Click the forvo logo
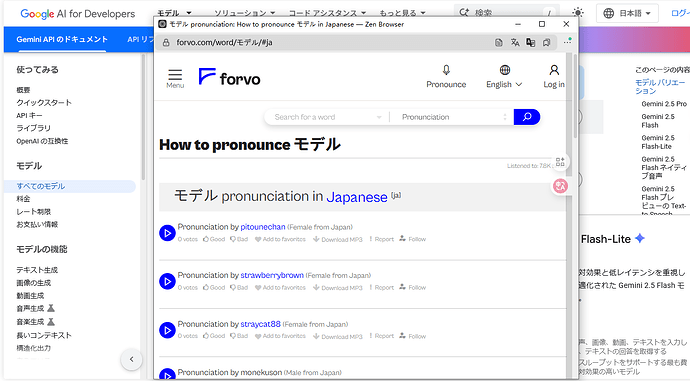The height and width of the screenshot is (381, 690). [x=229, y=77]
